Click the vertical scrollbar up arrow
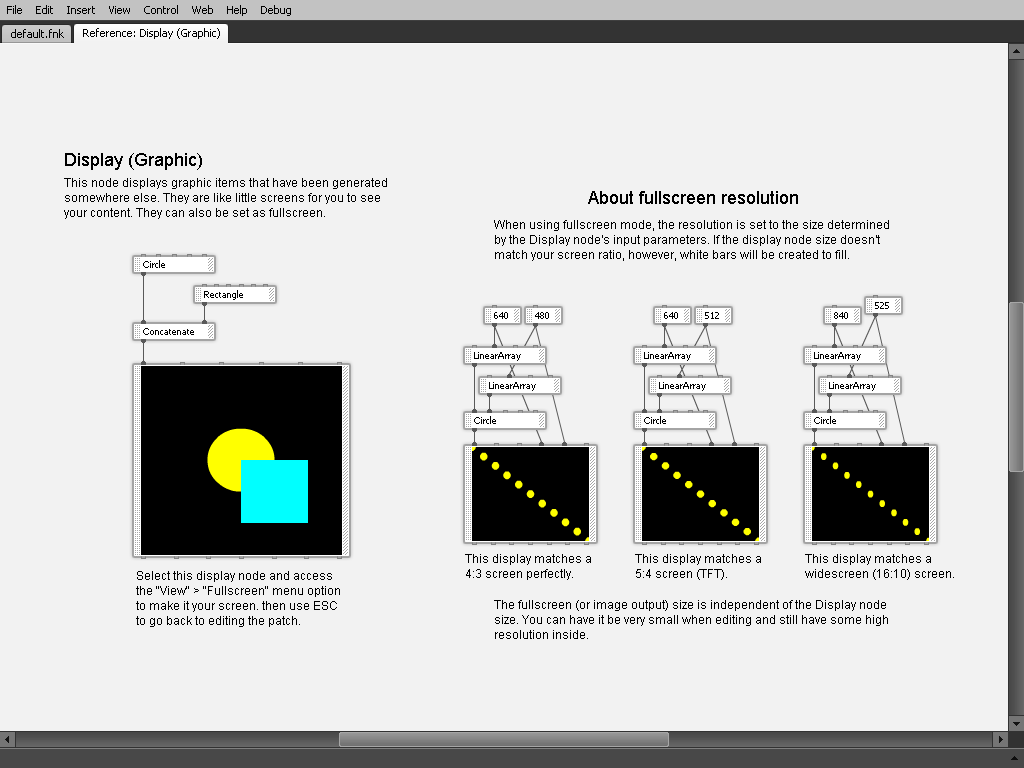 point(1016,51)
